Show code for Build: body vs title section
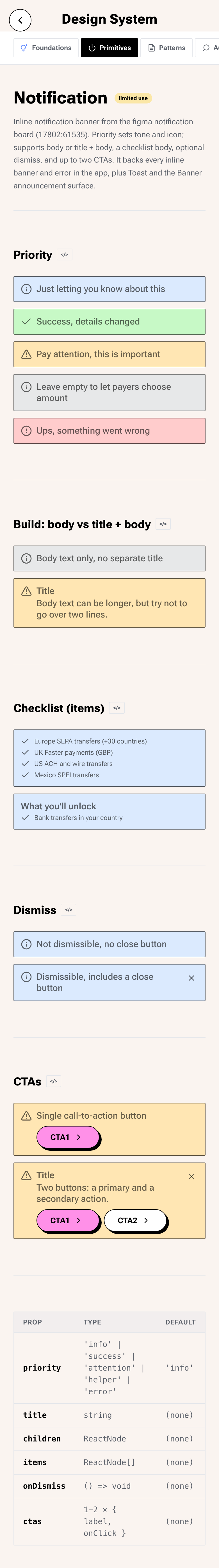This screenshot has width=219, height=1568. tap(163, 524)
